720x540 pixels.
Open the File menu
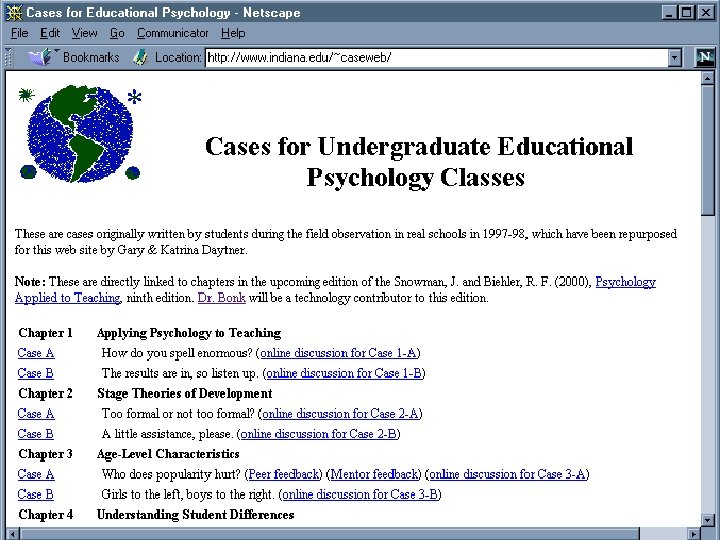[20, 33]
